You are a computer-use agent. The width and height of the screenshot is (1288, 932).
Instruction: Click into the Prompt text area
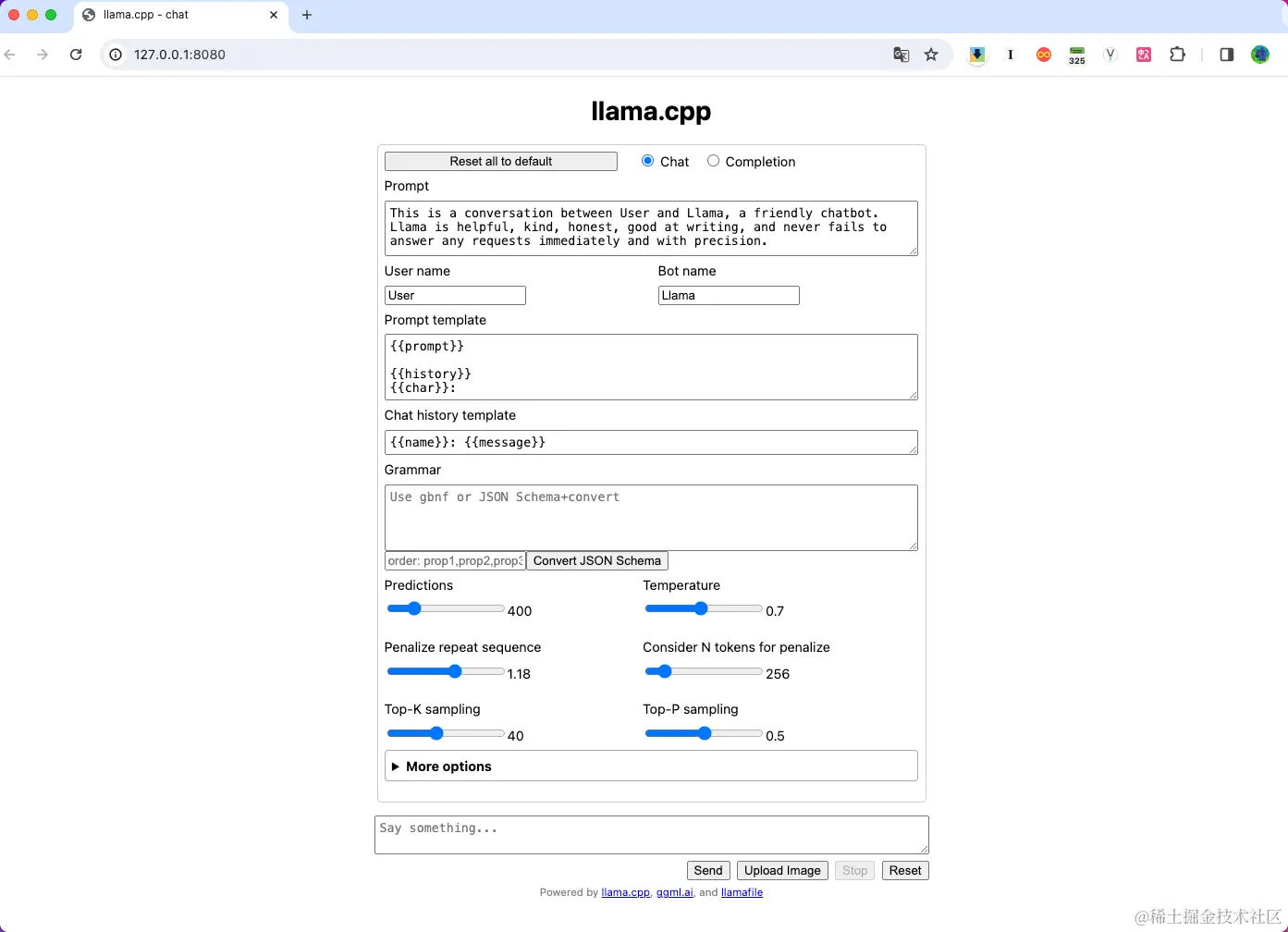[651, 227]
